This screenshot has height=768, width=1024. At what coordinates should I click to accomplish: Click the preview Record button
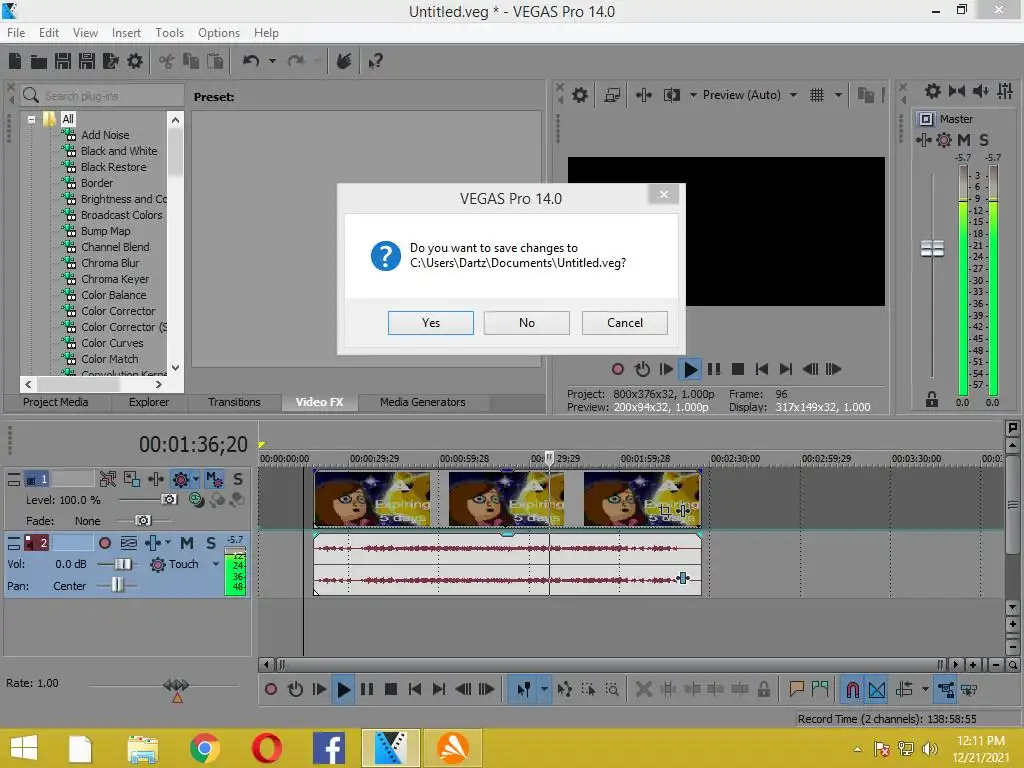click(x=618, y=370)
